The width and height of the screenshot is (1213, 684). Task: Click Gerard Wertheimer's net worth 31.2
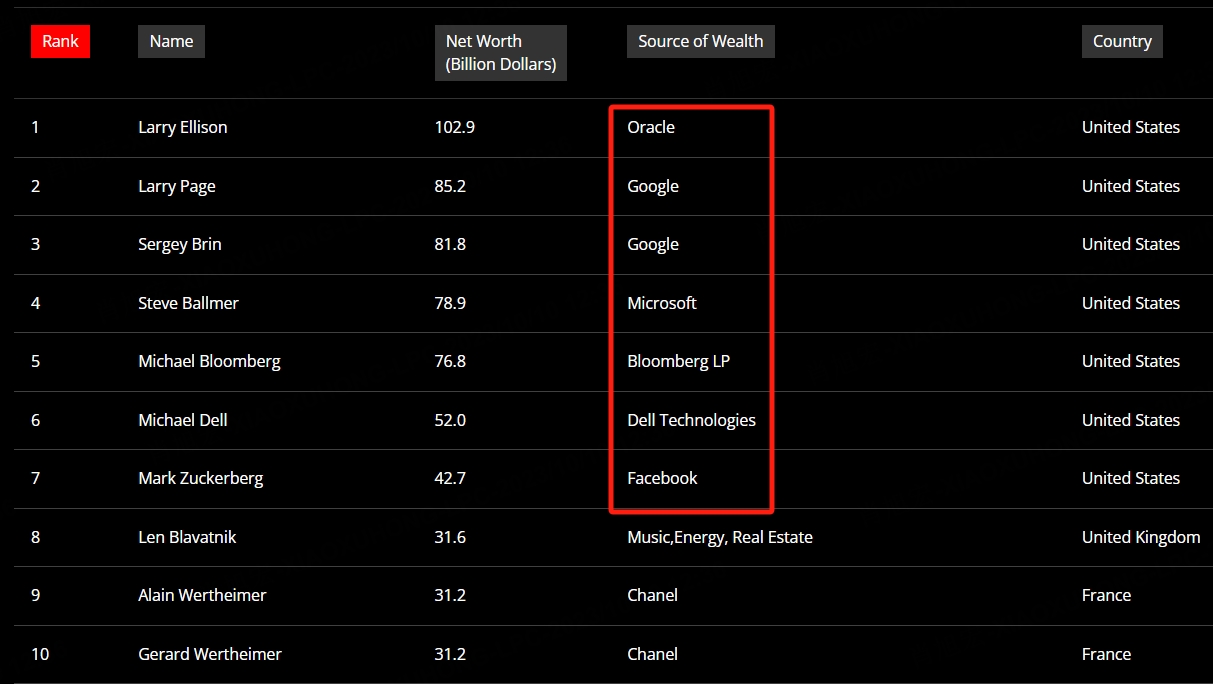tap(450, 654)
